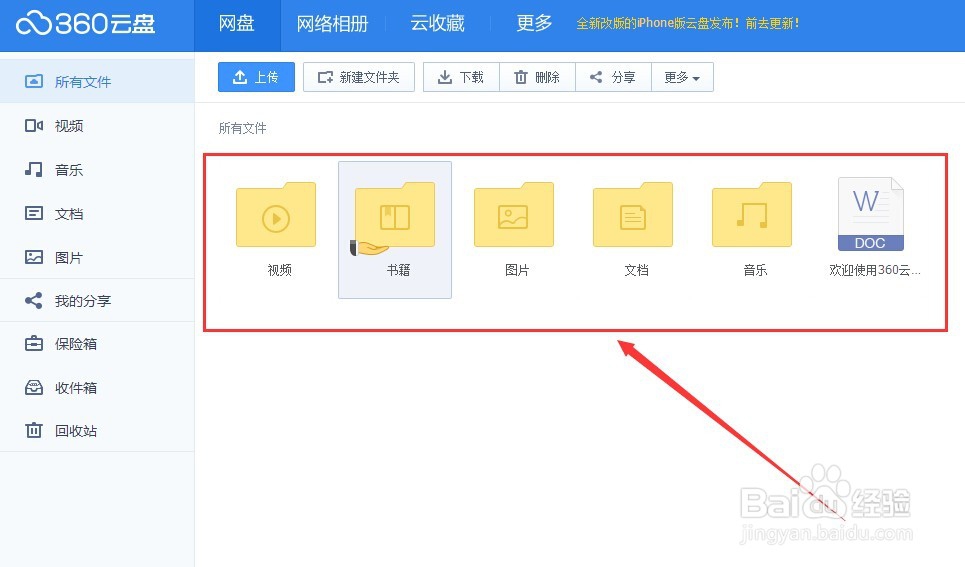Click the 所有文件 breadcrumb path
This screenshot has width=965, height=567.
242,128
